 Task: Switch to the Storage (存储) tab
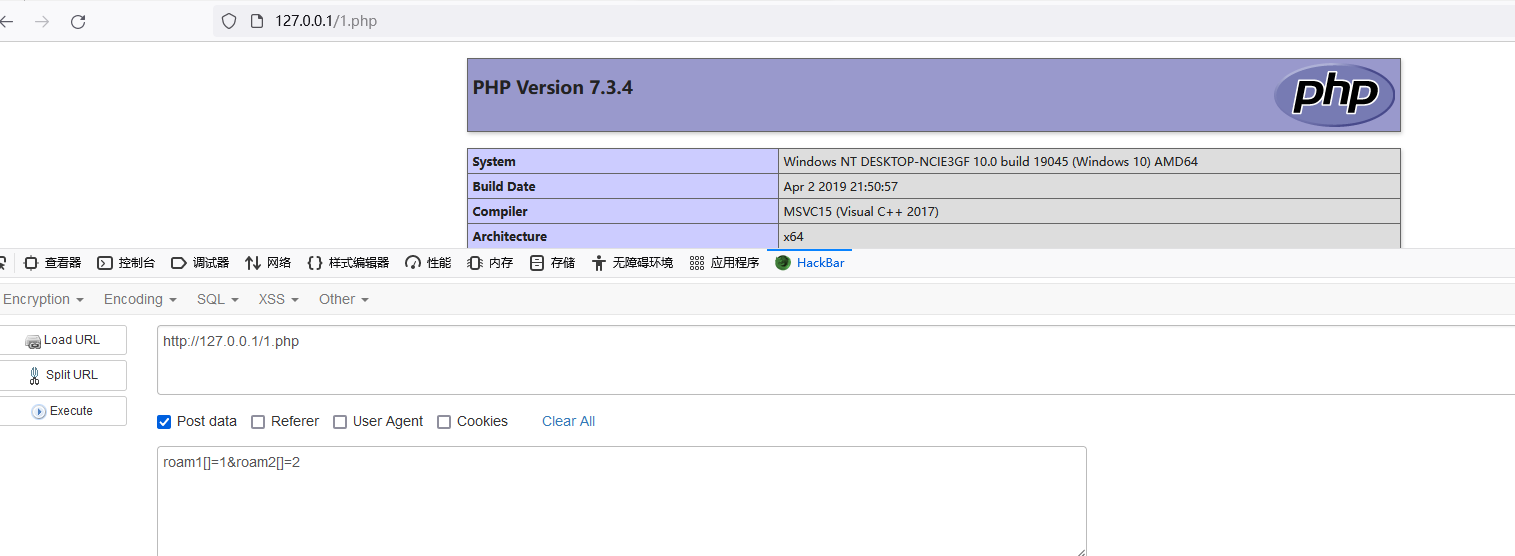click(552, 263)
